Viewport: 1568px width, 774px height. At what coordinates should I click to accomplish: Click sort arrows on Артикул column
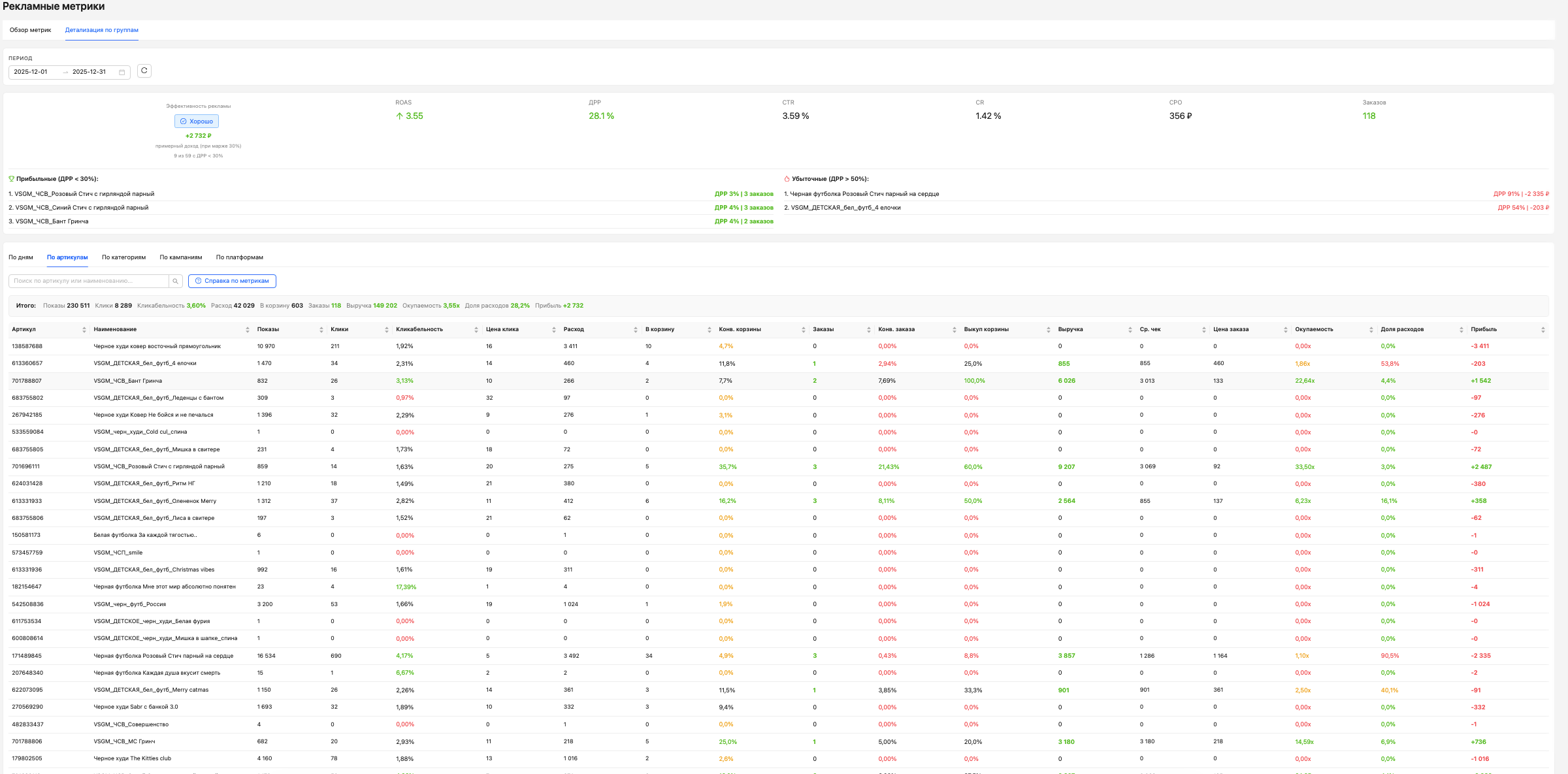84,330
